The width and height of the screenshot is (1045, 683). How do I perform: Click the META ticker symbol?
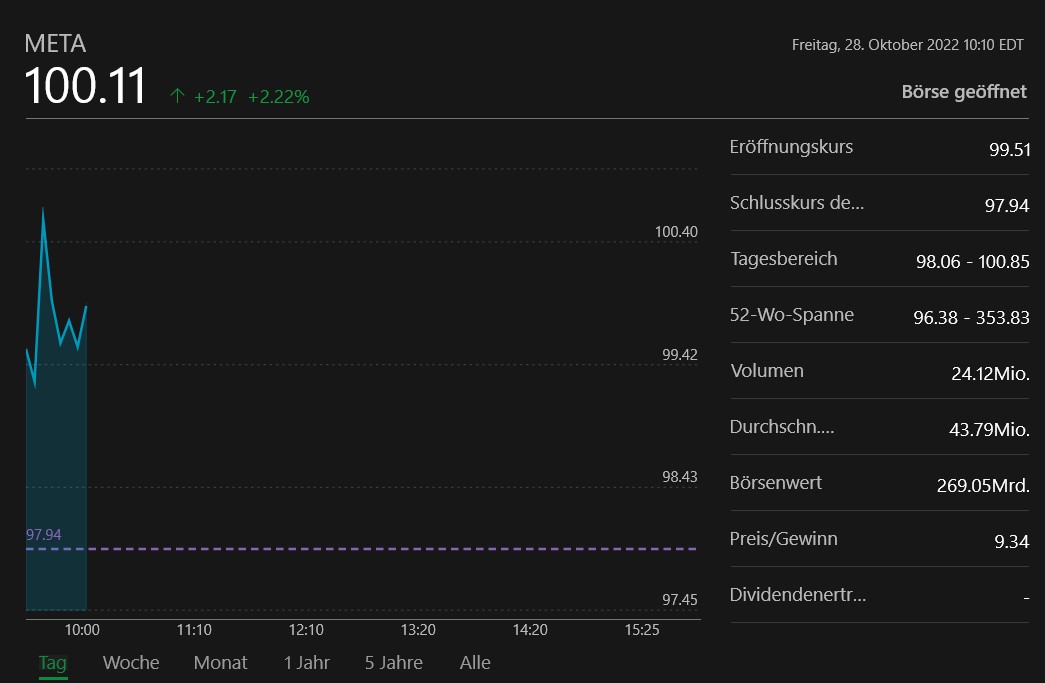(55, 44)
